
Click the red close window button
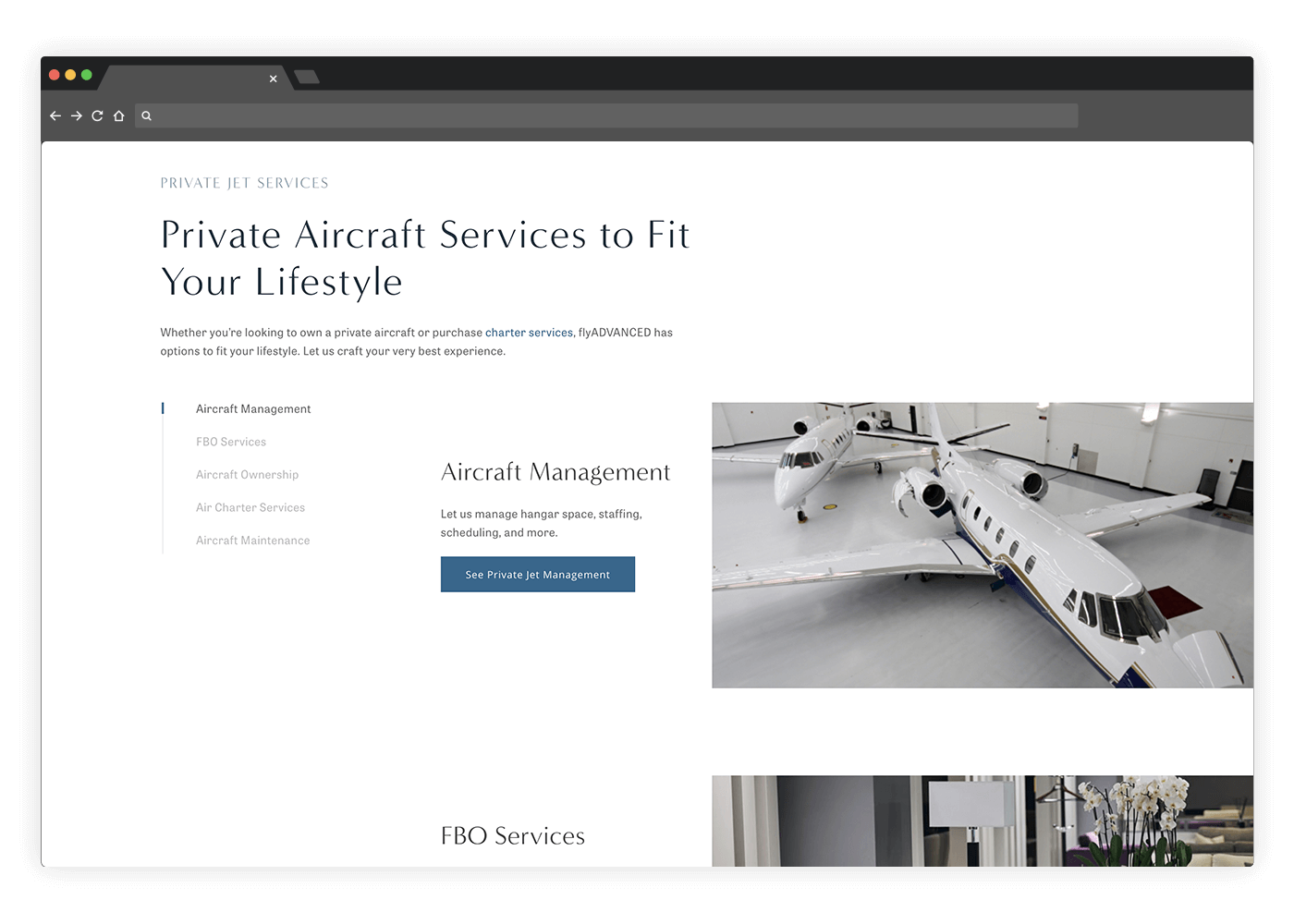point(55,75)
